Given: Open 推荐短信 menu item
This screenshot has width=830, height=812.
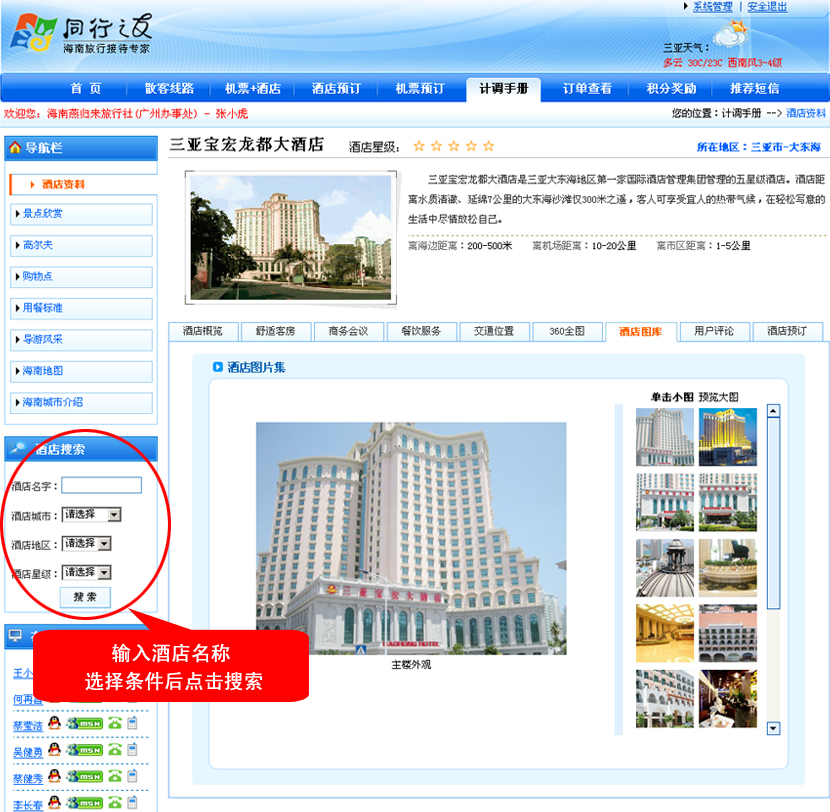Looking at the screenshot, I should click(754, 88).
